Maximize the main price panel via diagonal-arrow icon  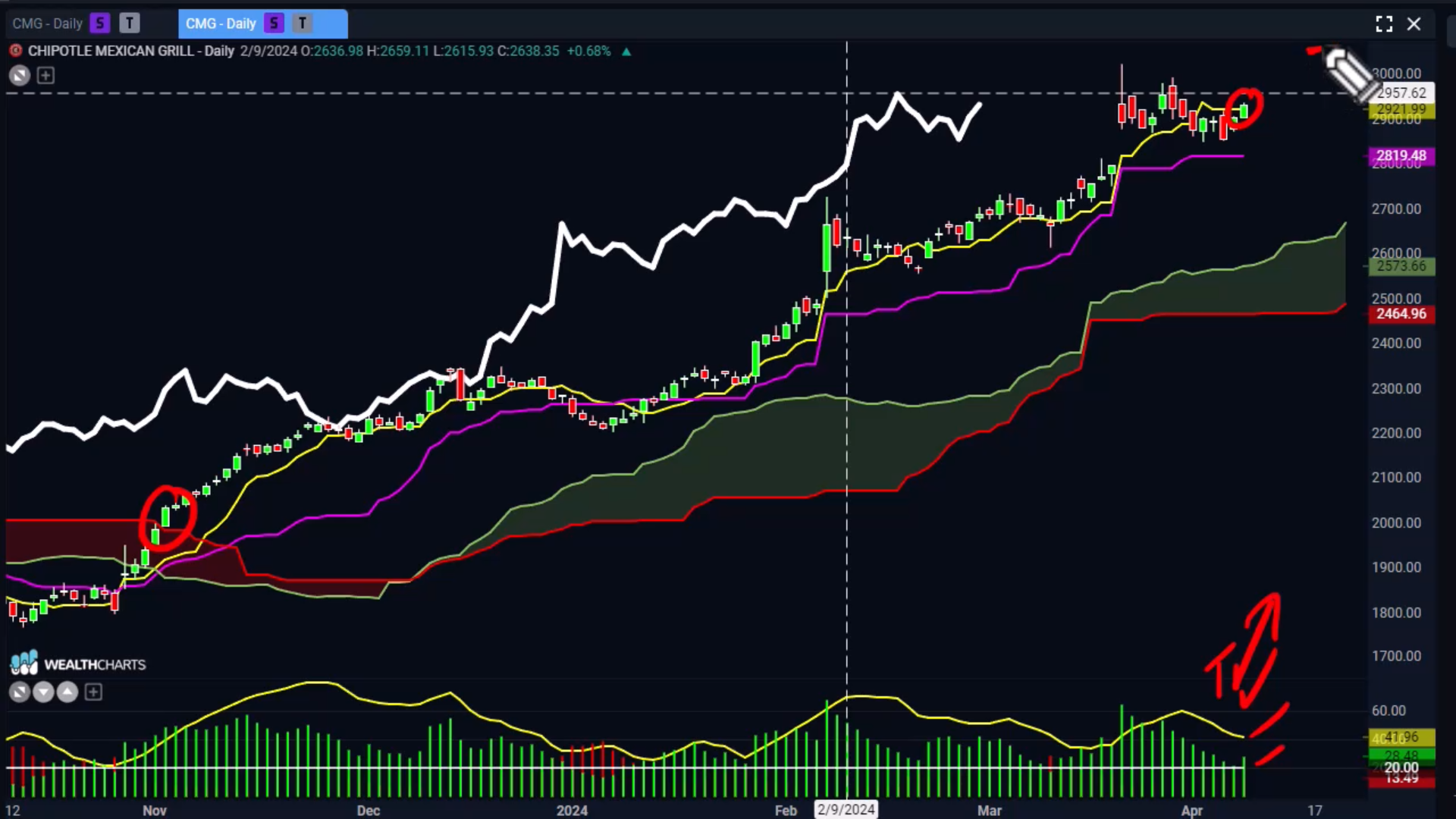click(20, 75)
